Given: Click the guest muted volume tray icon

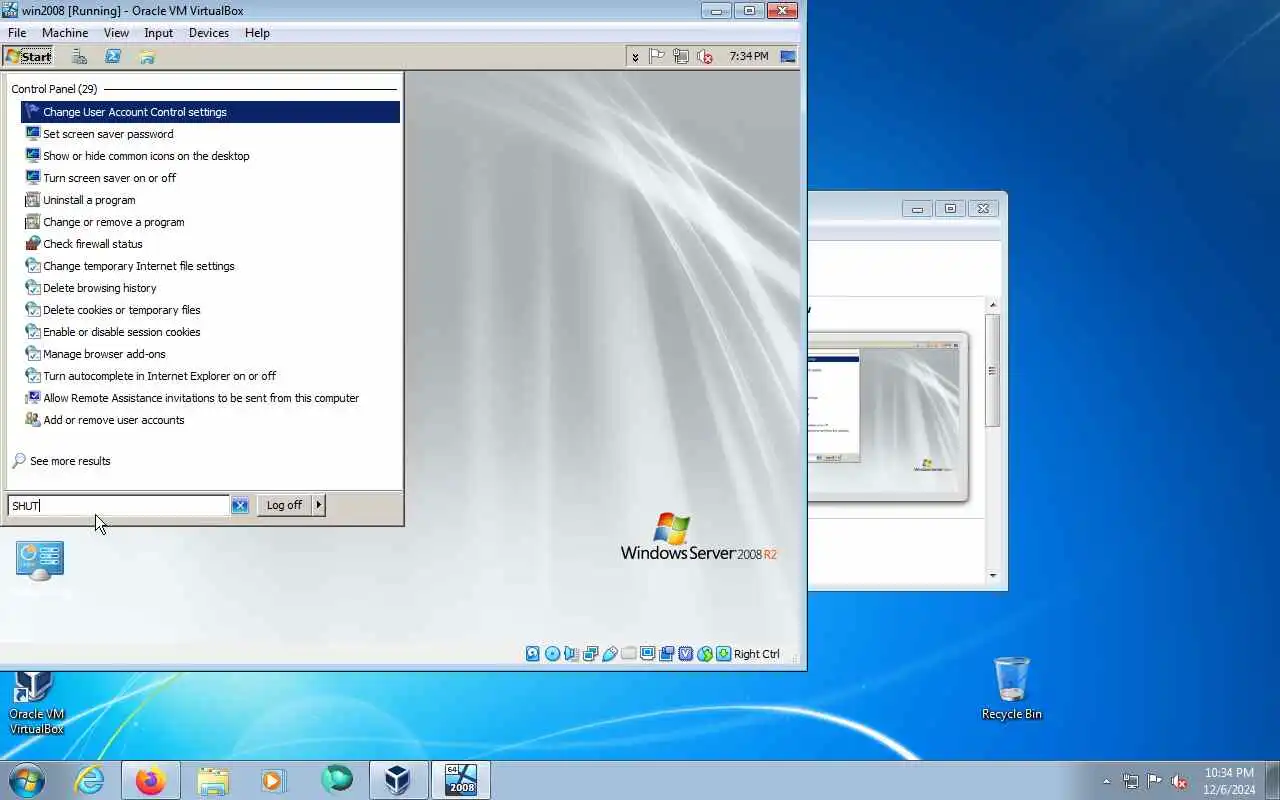Looking at the screenshot, I should (x=705, y=57).
